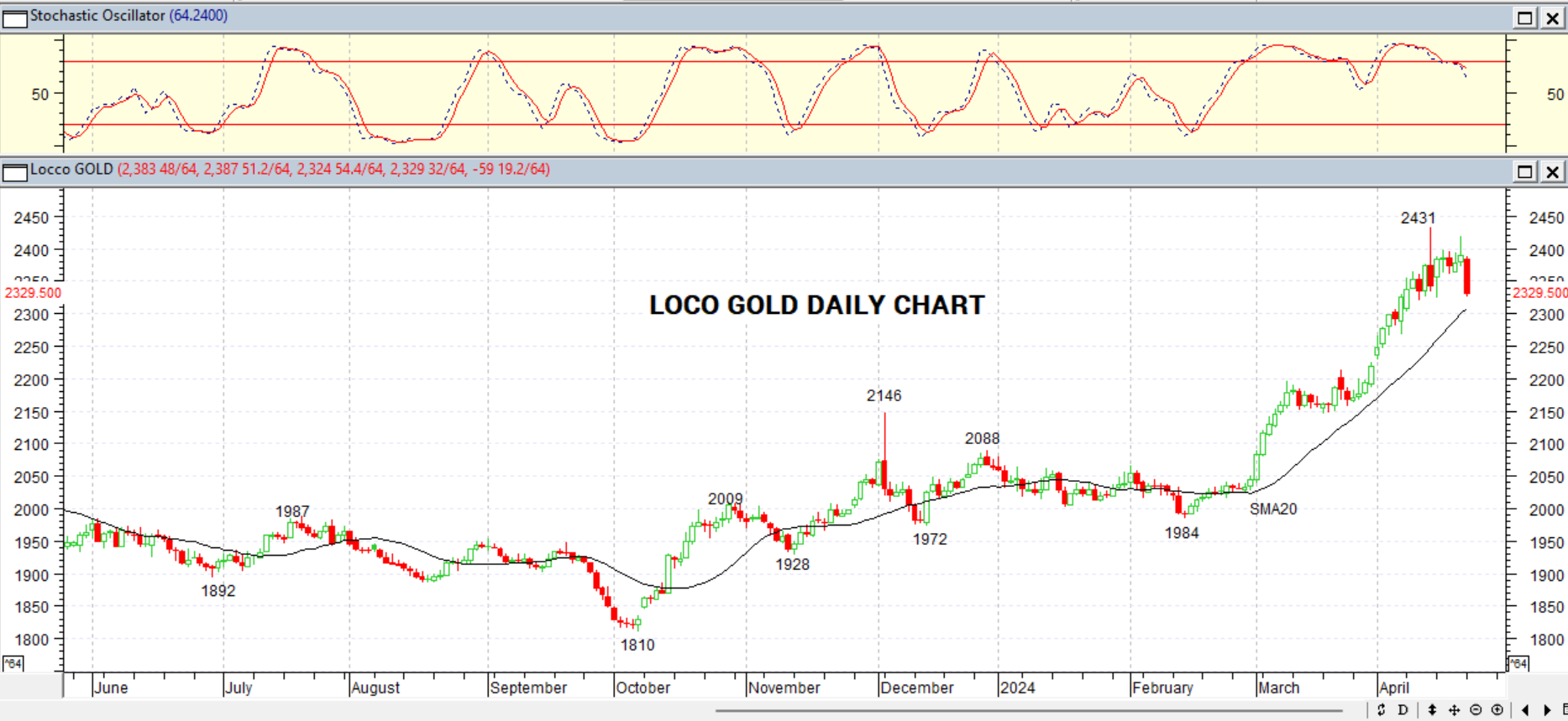Click the right "^64" scale box
The width and height of the screenshot is (1568, 721).
[1518, 664]
